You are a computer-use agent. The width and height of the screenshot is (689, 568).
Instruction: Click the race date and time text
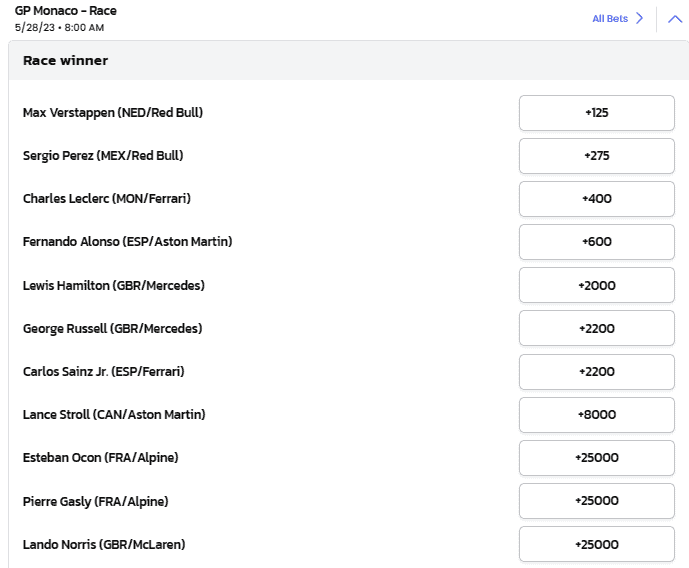(x=59, y=27)
